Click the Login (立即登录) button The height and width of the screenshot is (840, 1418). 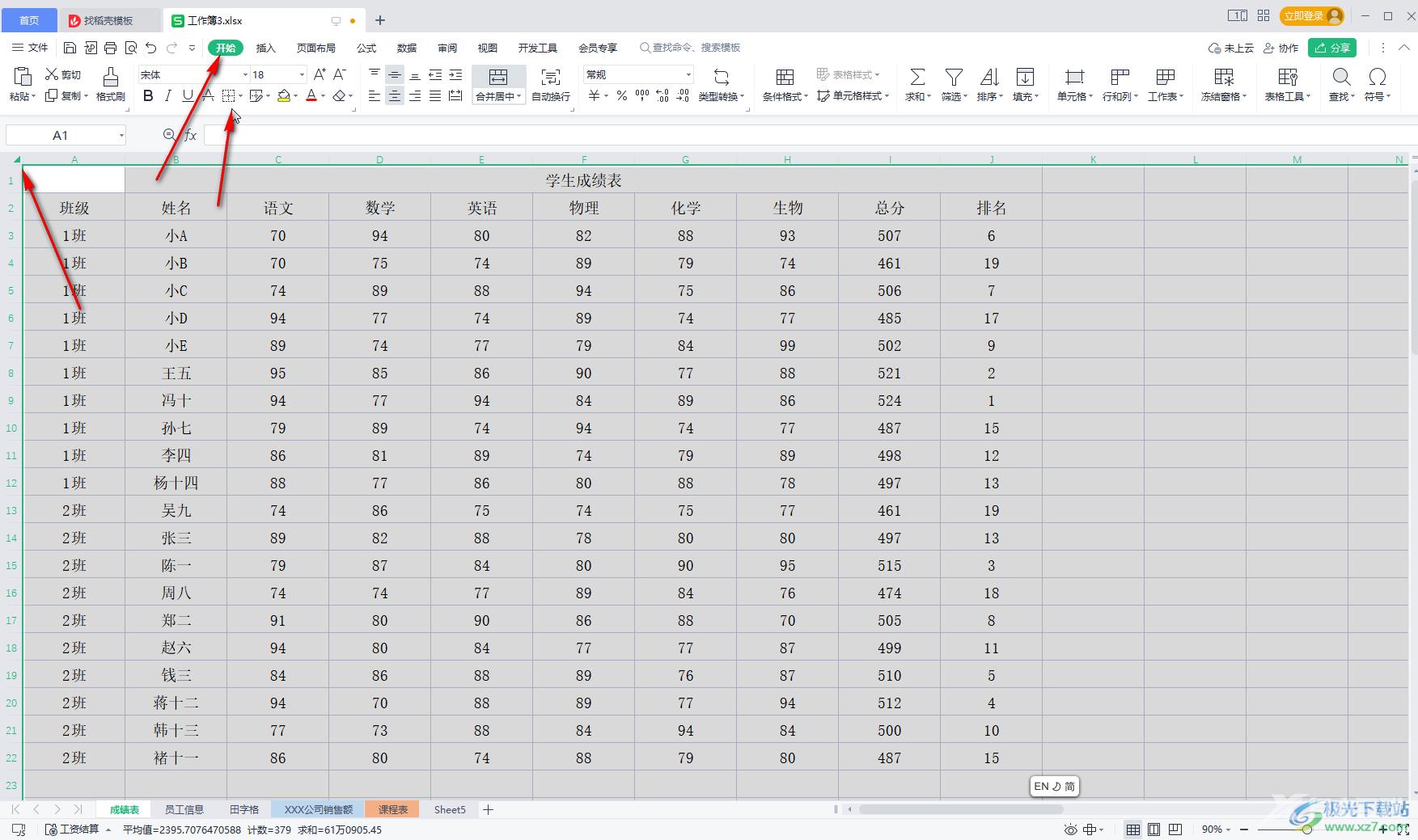[1312, 15]
